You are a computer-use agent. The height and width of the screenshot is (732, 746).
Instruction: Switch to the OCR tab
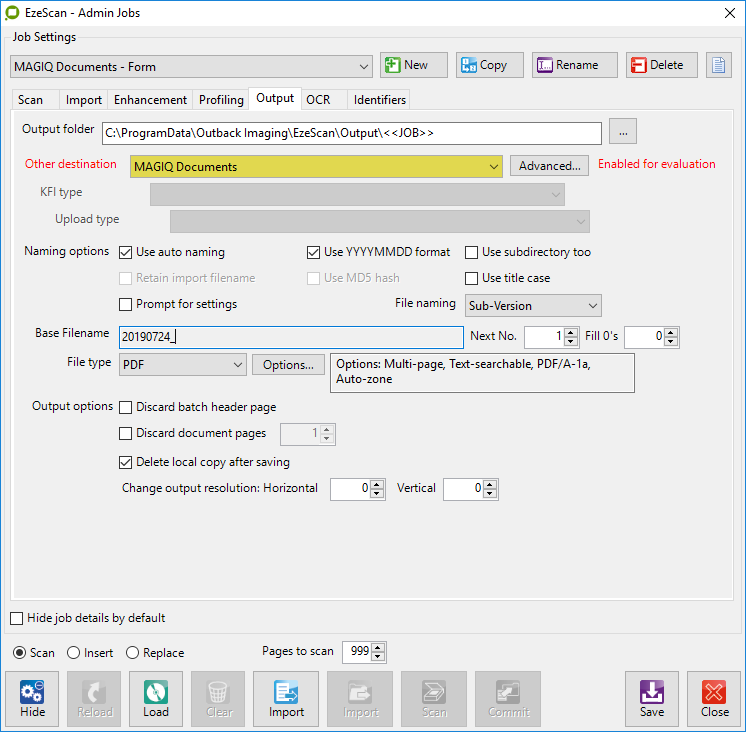point(318,100)
